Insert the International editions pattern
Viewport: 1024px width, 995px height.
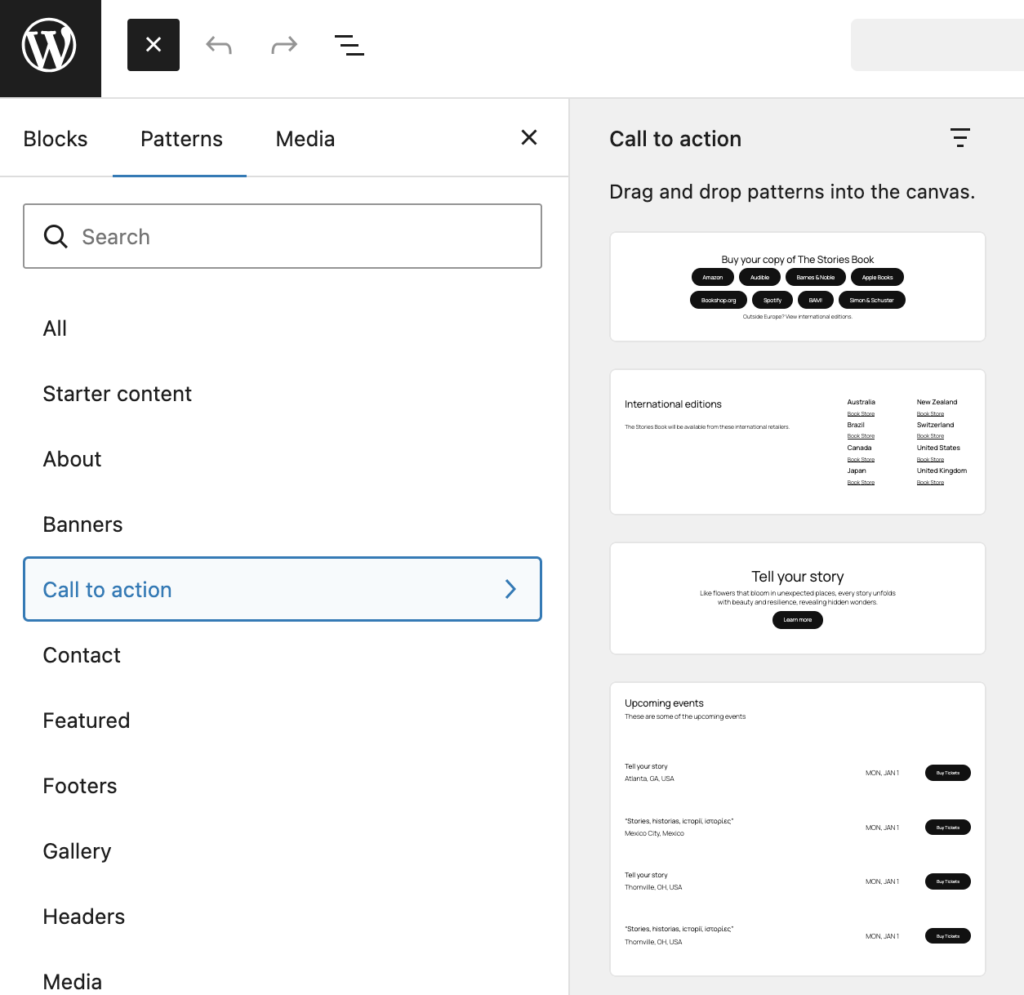pos(797,442)
